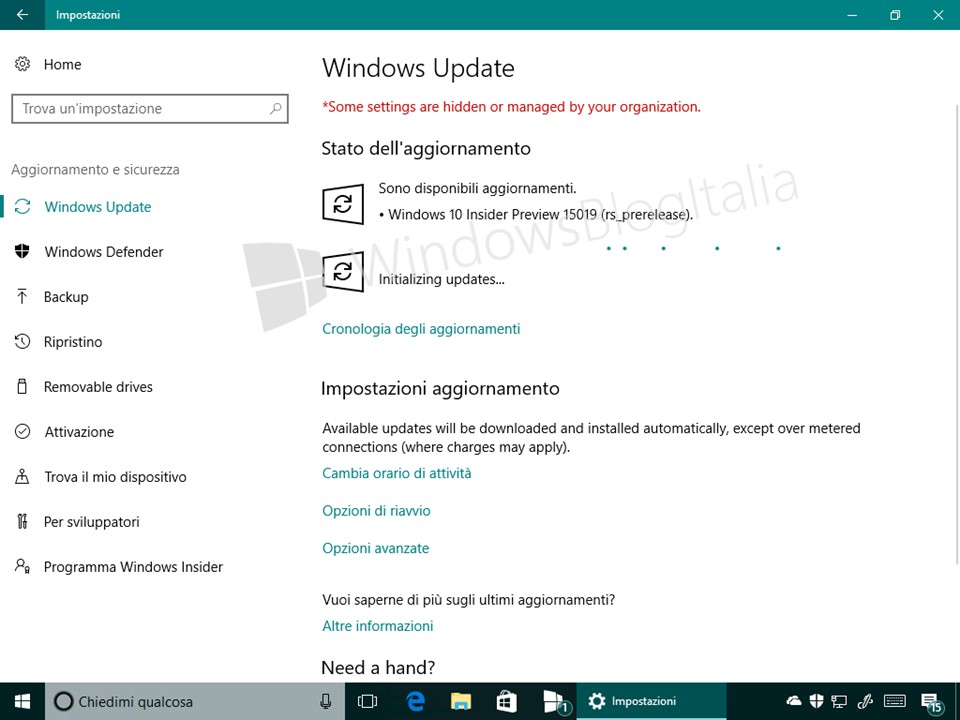The image size is (960, 720).
Task: Open Action Center with 15 notifications
Action: (x=931, y=702)
